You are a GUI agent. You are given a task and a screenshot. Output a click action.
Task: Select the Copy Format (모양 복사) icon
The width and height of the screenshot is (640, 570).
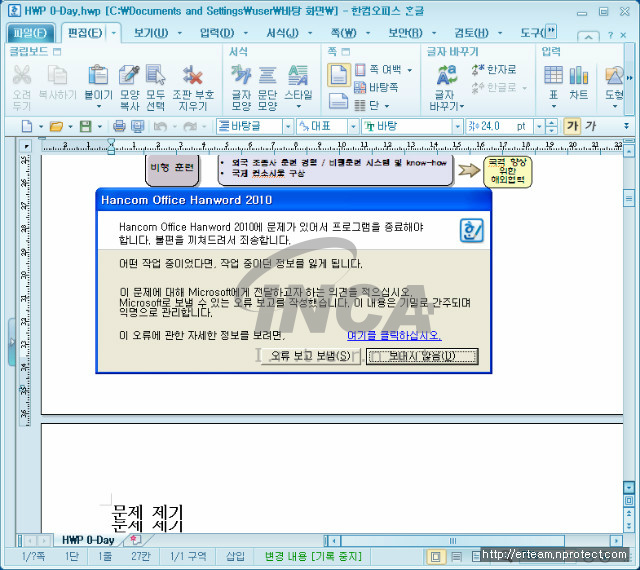point(129,75)
